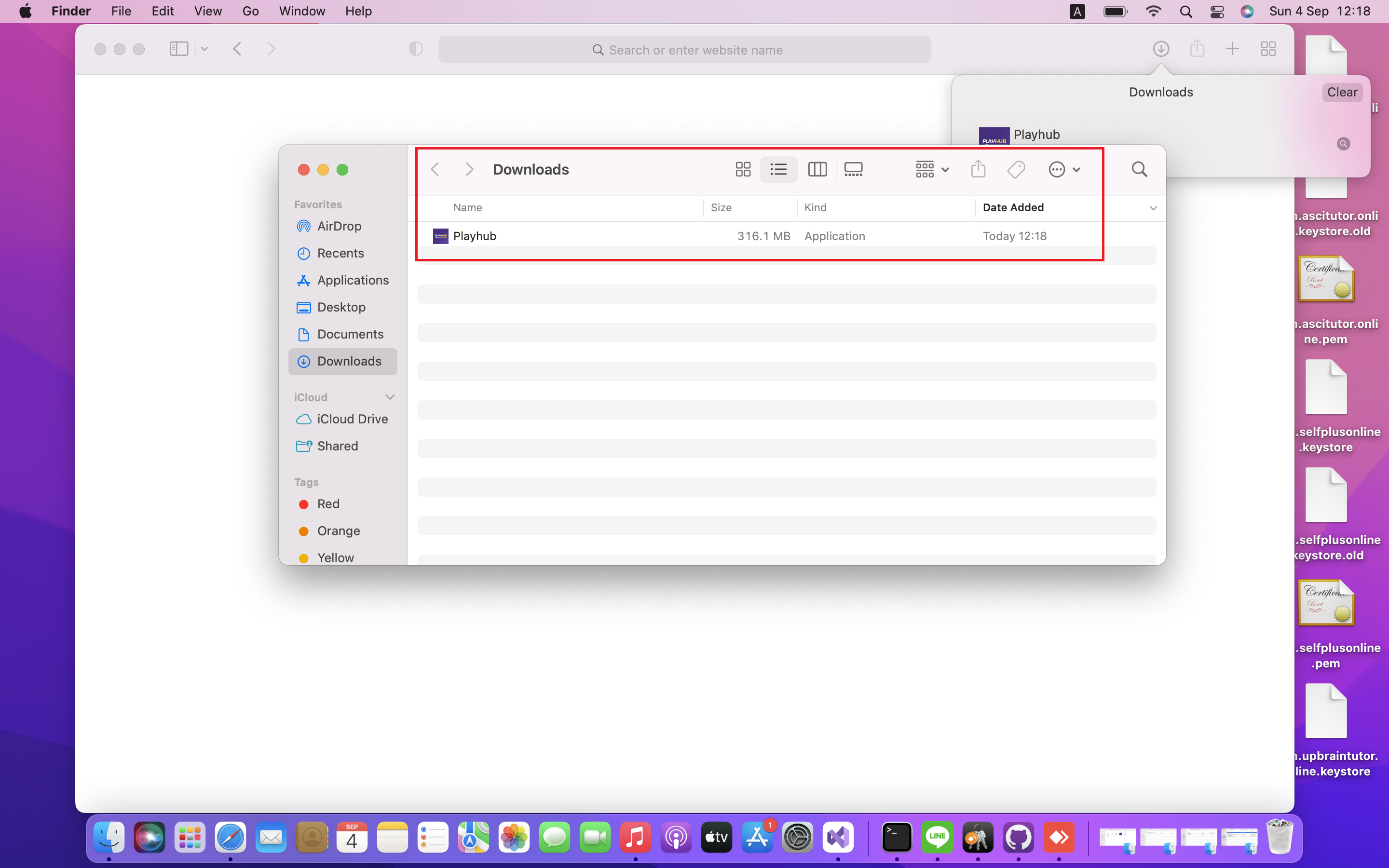Click Clear in Safari Downloads popover
1389x868 pixels.
point(1342,93)
